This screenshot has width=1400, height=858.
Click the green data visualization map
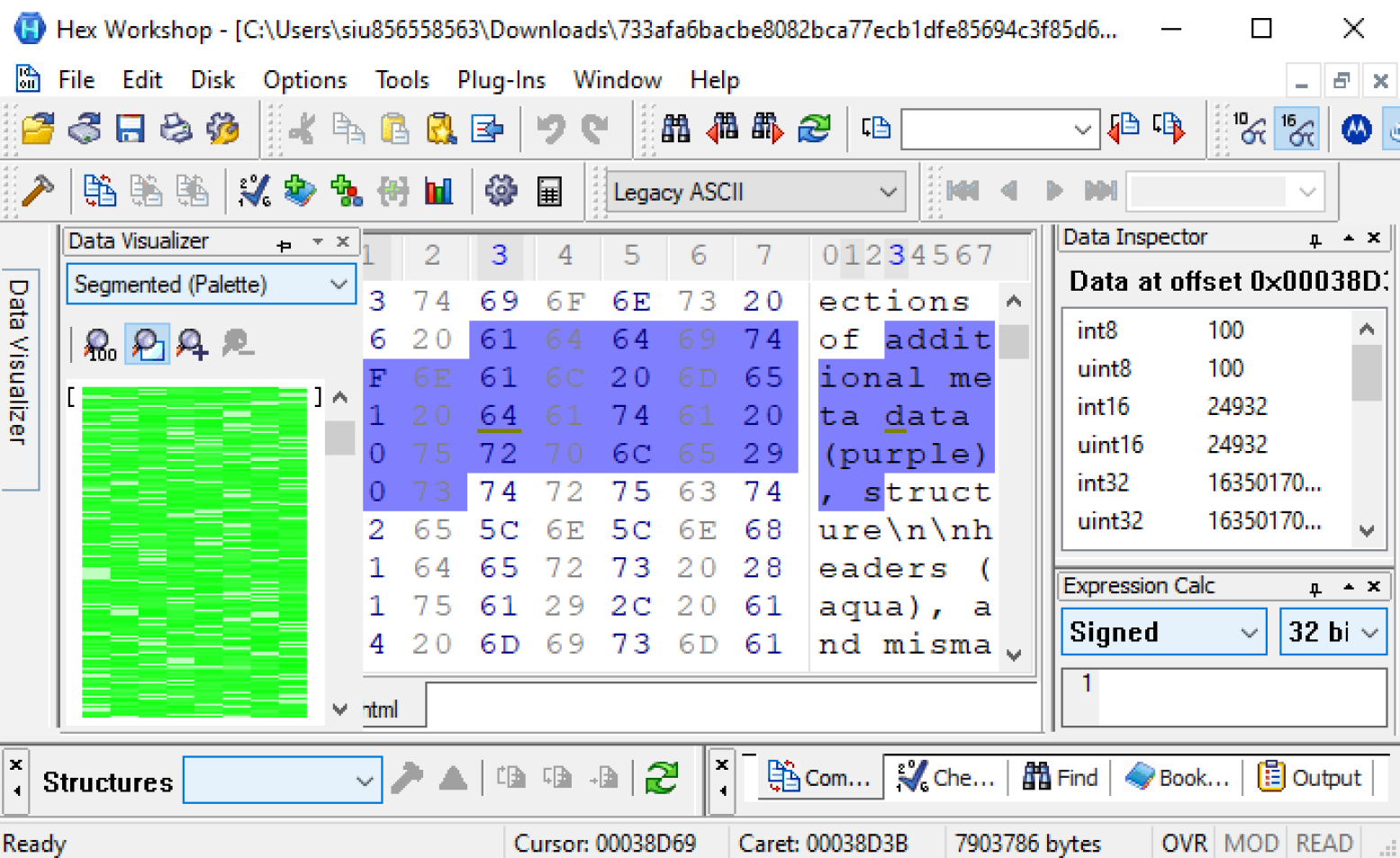click(194, 553)
